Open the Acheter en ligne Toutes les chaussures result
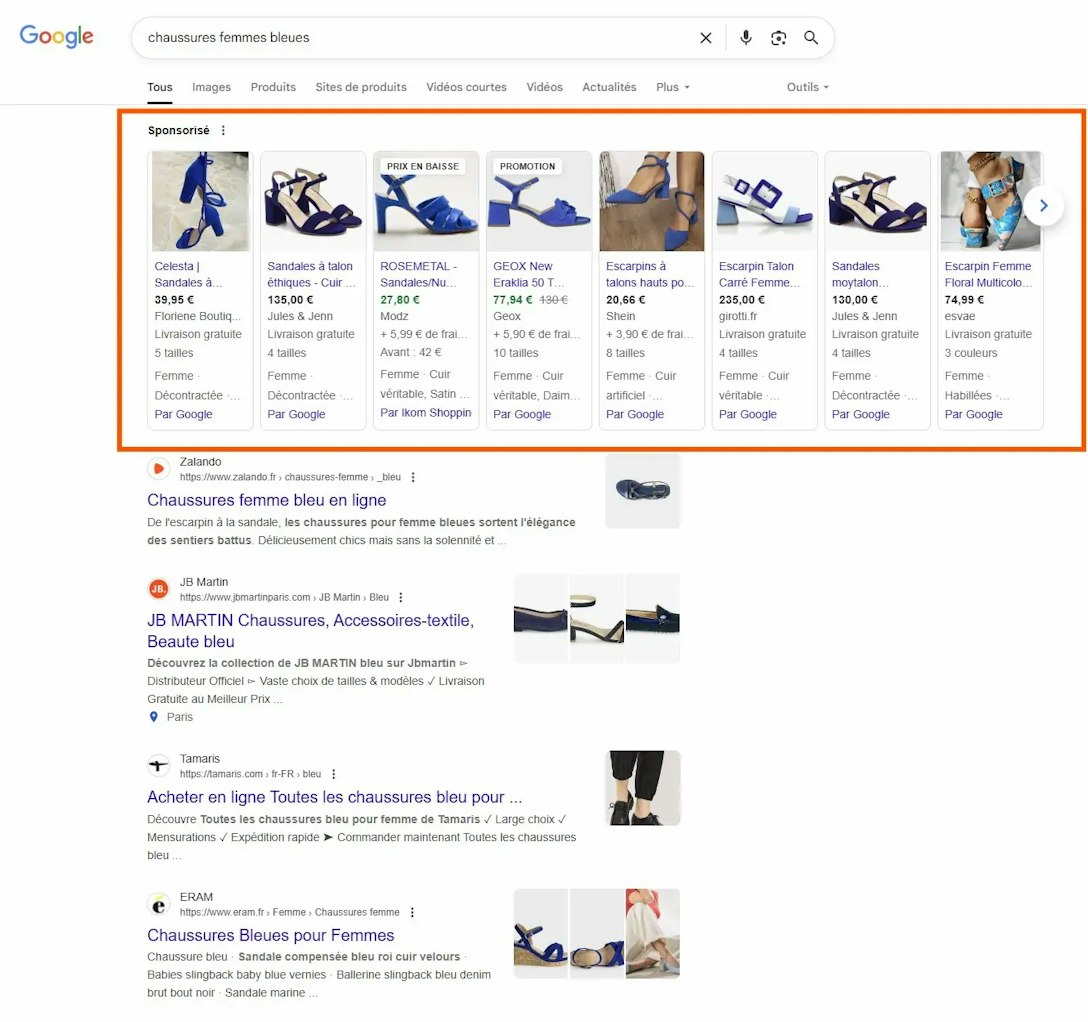The height and width of the screenshot is (1022, 1088). (x=334, y=797)
